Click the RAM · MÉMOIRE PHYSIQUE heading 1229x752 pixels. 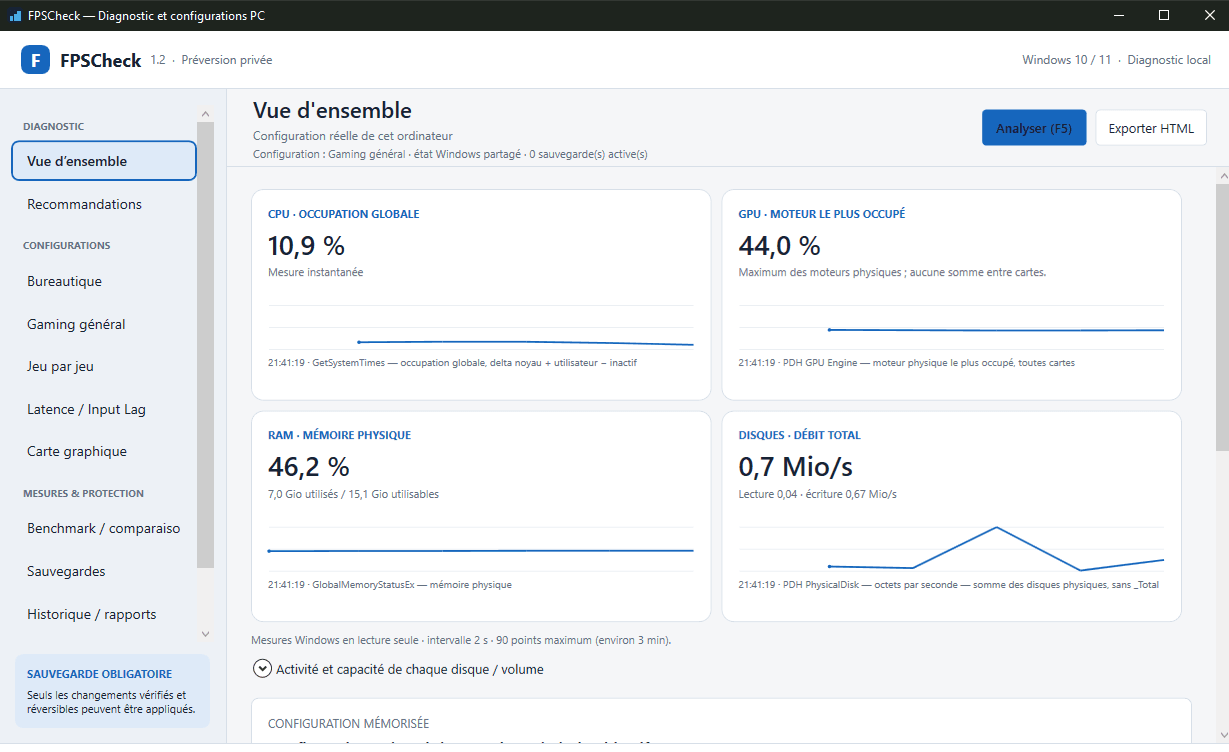[339, 435]
